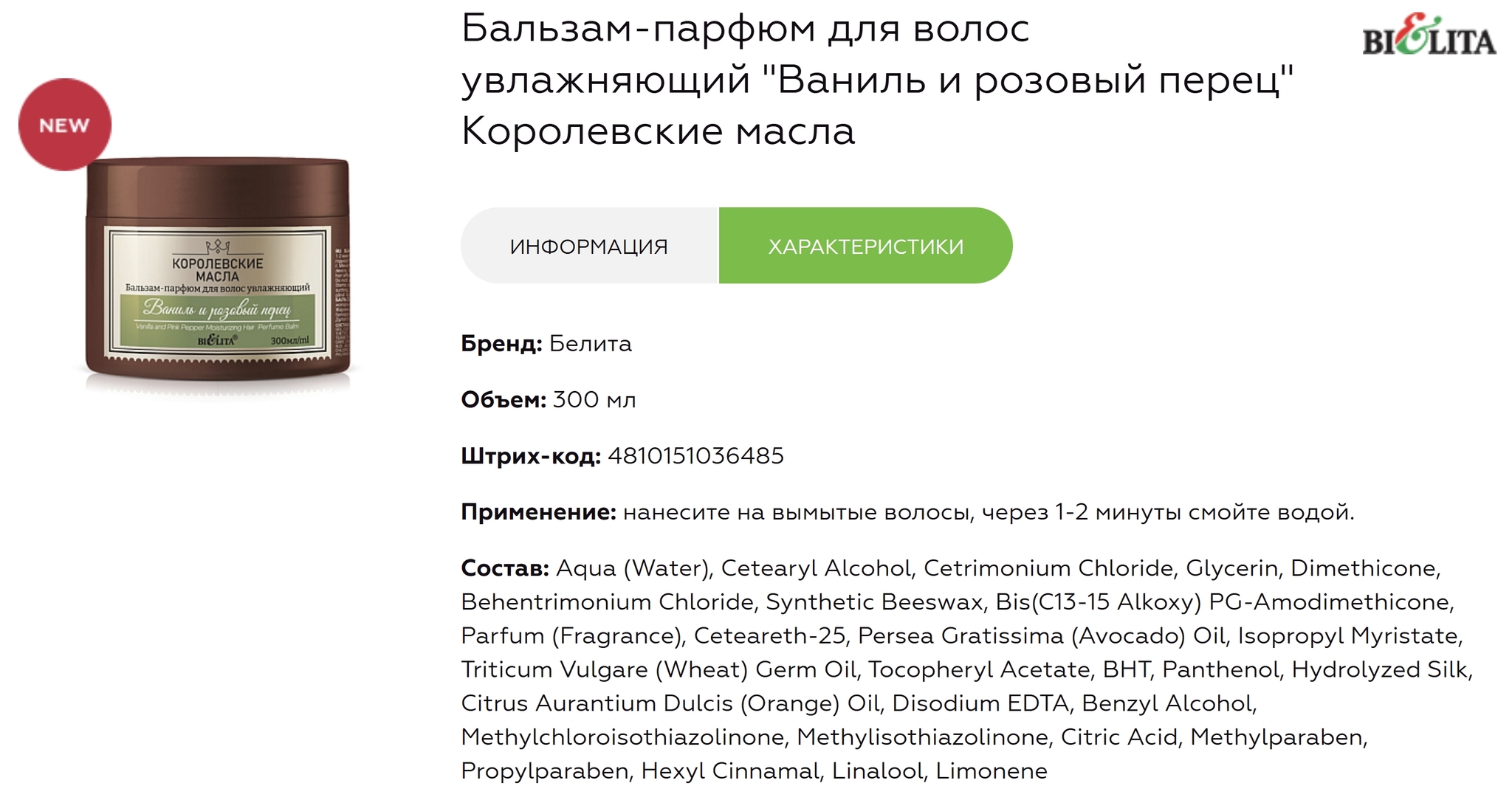Click the Объем 300 мл line
Viewport: 1512px width, 800px height.
tap(549, 400)
